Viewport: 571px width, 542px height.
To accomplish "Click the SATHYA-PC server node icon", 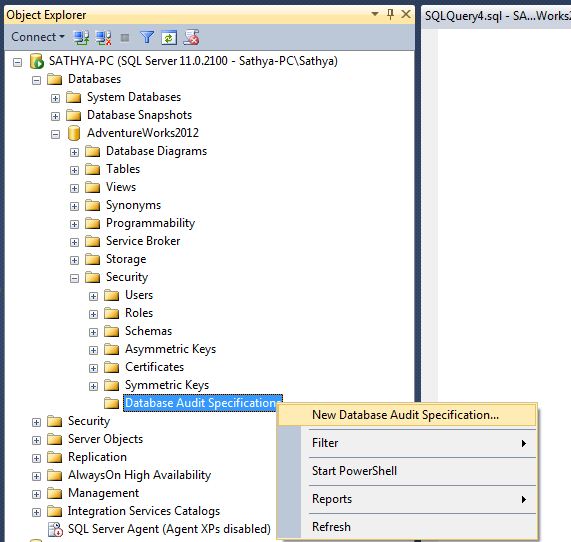I will pyautogui.click(x=37, y=61).
